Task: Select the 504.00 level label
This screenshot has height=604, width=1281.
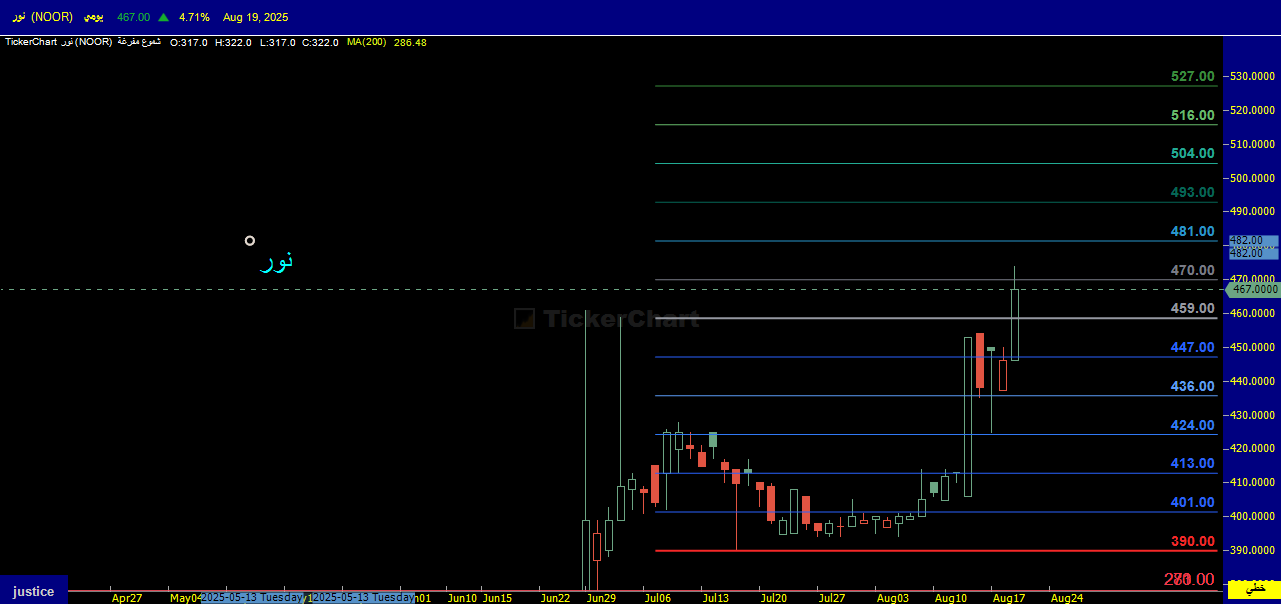Action: (x=1193, y=153)
